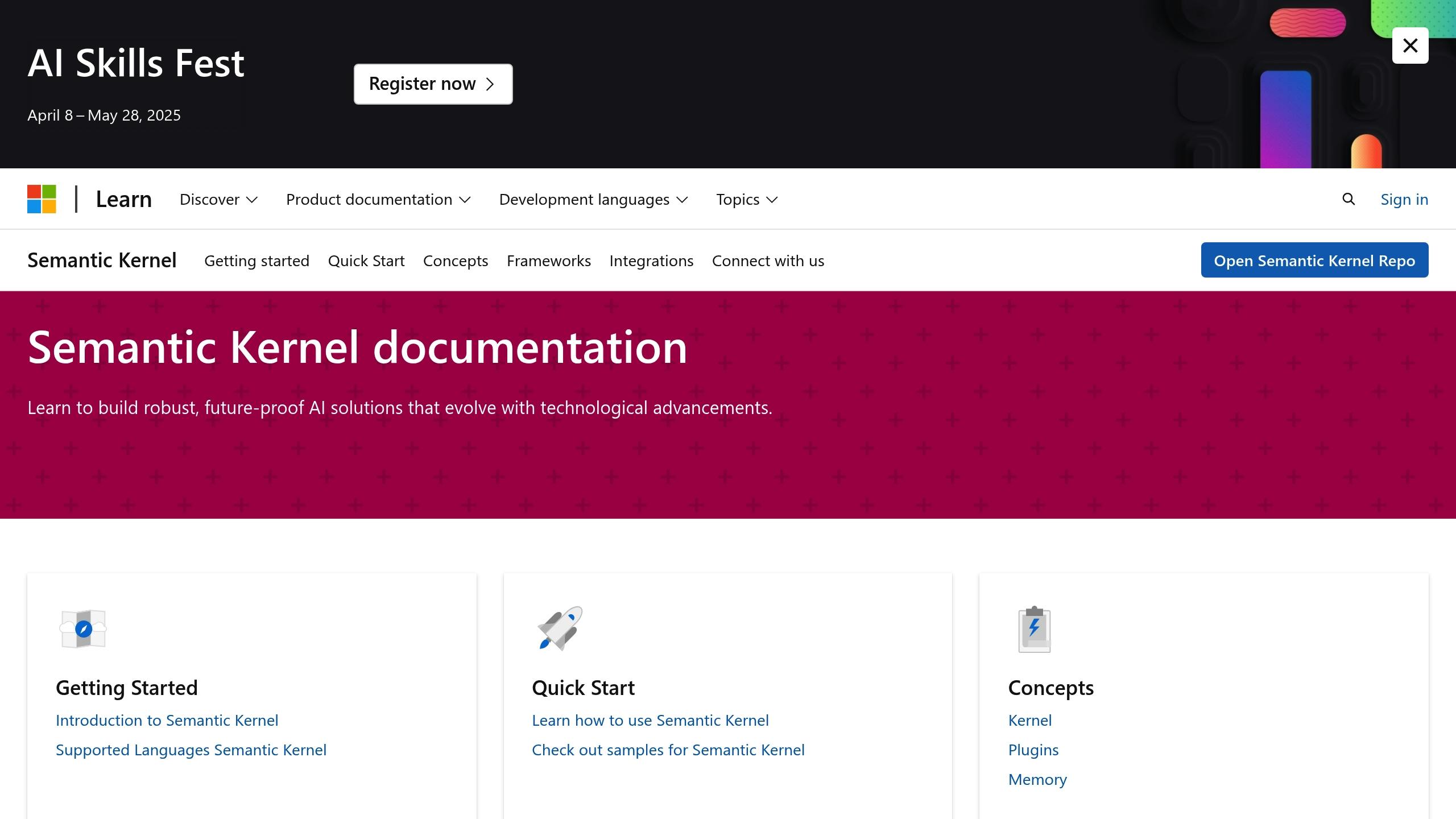Click the Semantic Kernel documentation heading
1456x819 pixels.
pyautogui.click(x=357, y=347)
